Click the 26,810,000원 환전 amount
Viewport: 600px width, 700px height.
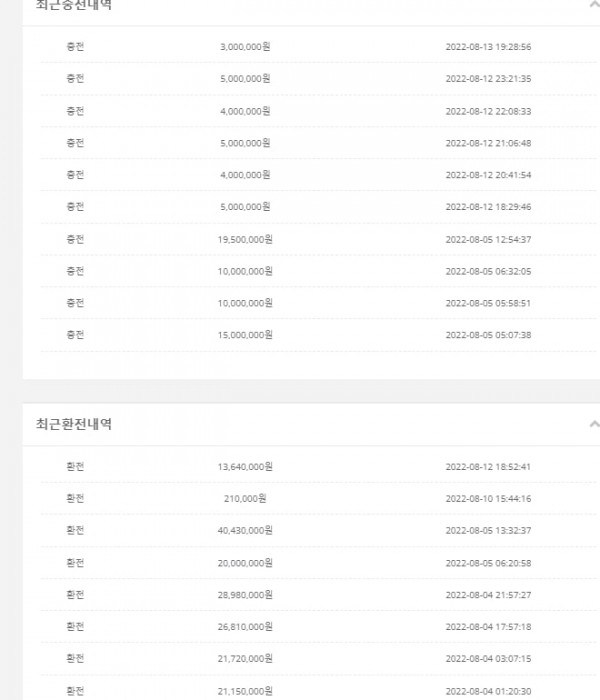[245, 626]
